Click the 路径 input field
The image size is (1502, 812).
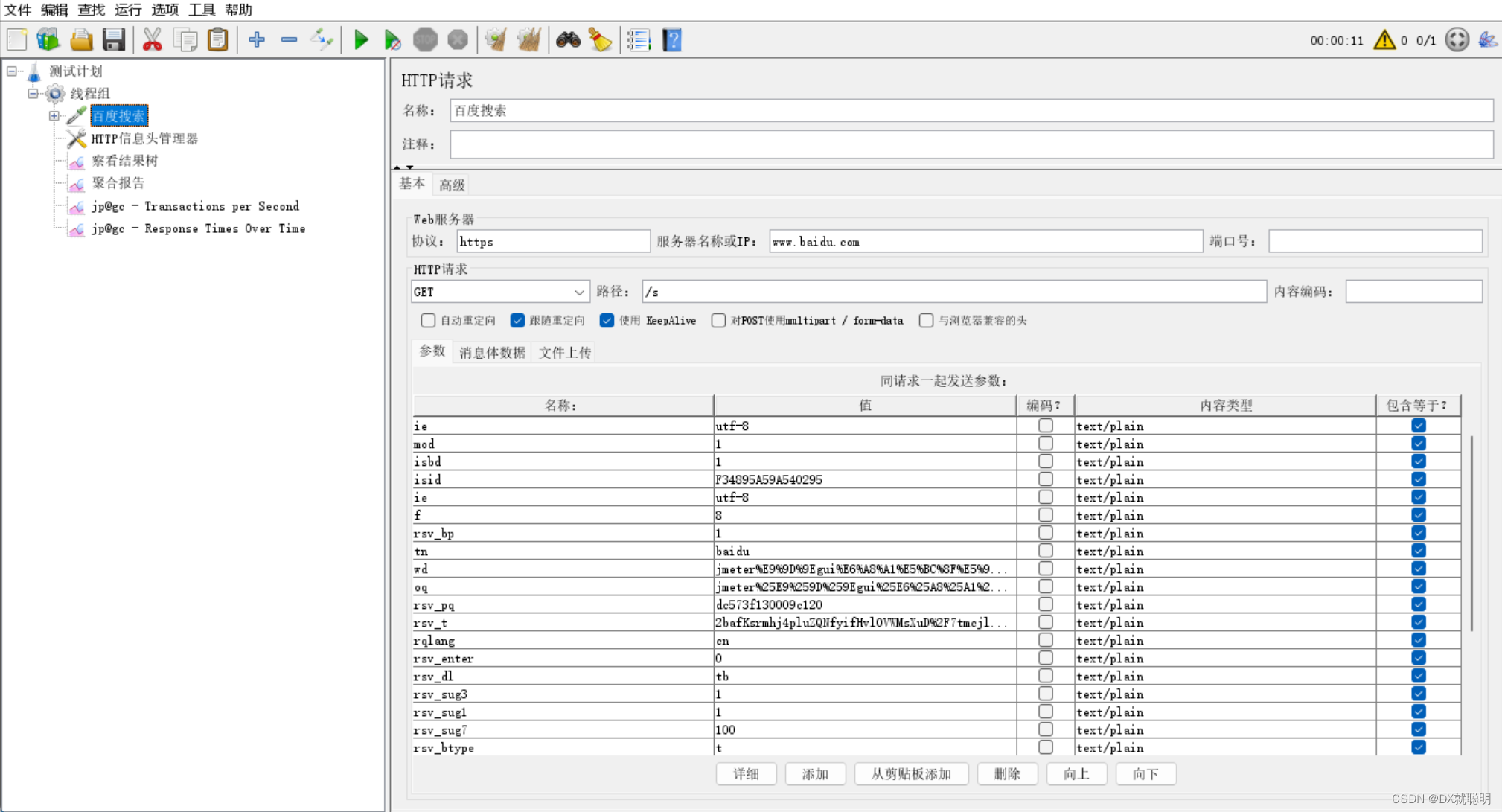tap(954, 292)
